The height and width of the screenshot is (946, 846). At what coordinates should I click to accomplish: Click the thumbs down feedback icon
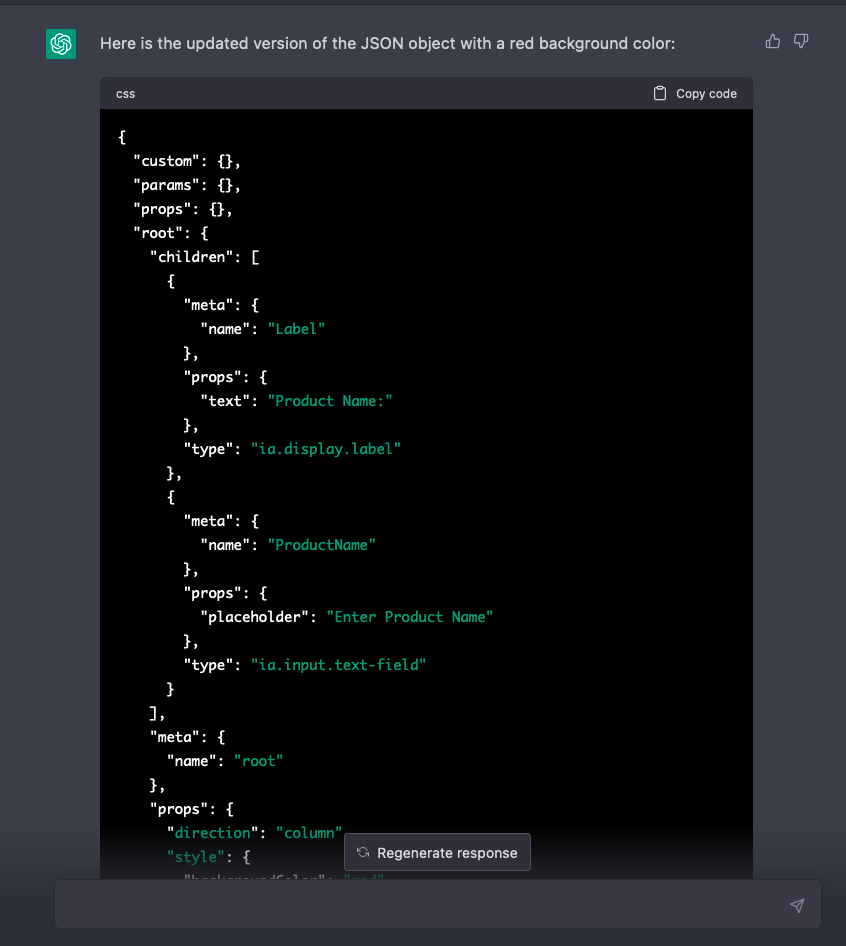[x=801, y=41]
